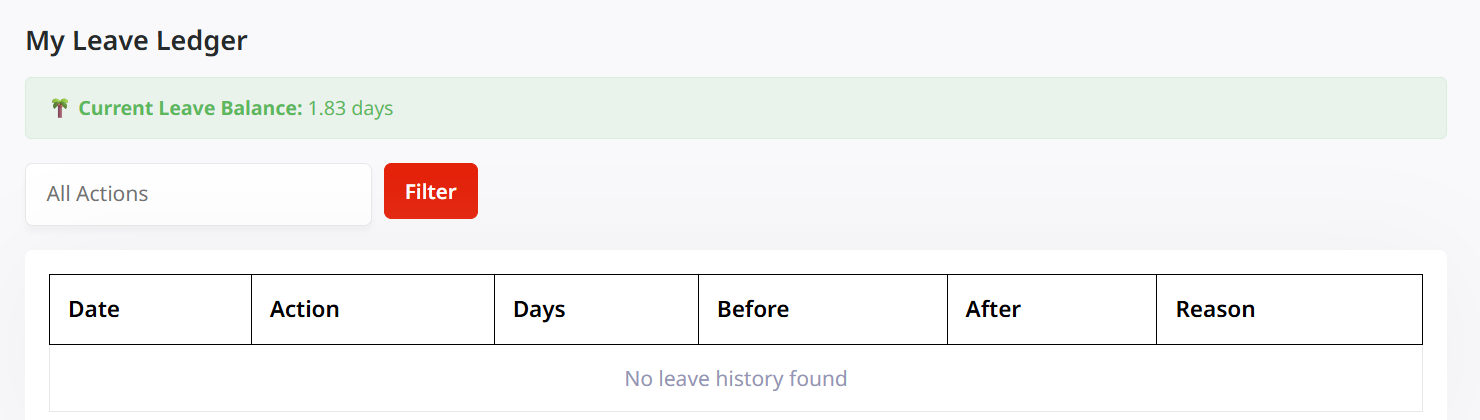Image resolution: width=1480 pixels, height=420 pixels.
Task: Open the All Actions dropdown
Action: [x=198, y=194]
